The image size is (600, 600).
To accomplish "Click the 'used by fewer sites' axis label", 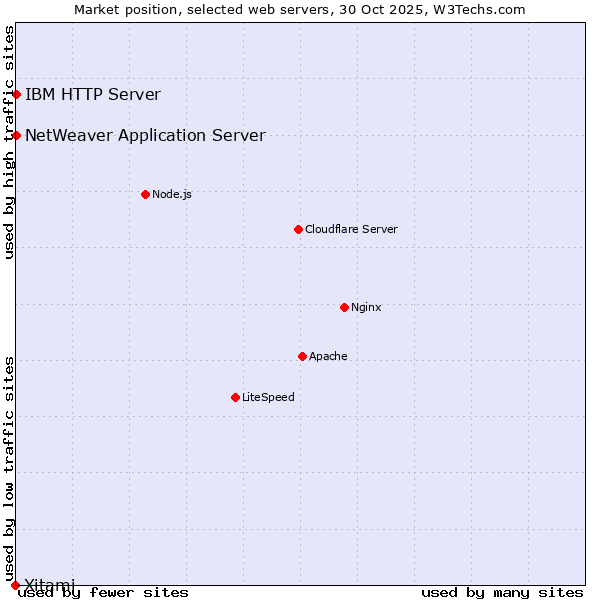I will click(103, 593).
